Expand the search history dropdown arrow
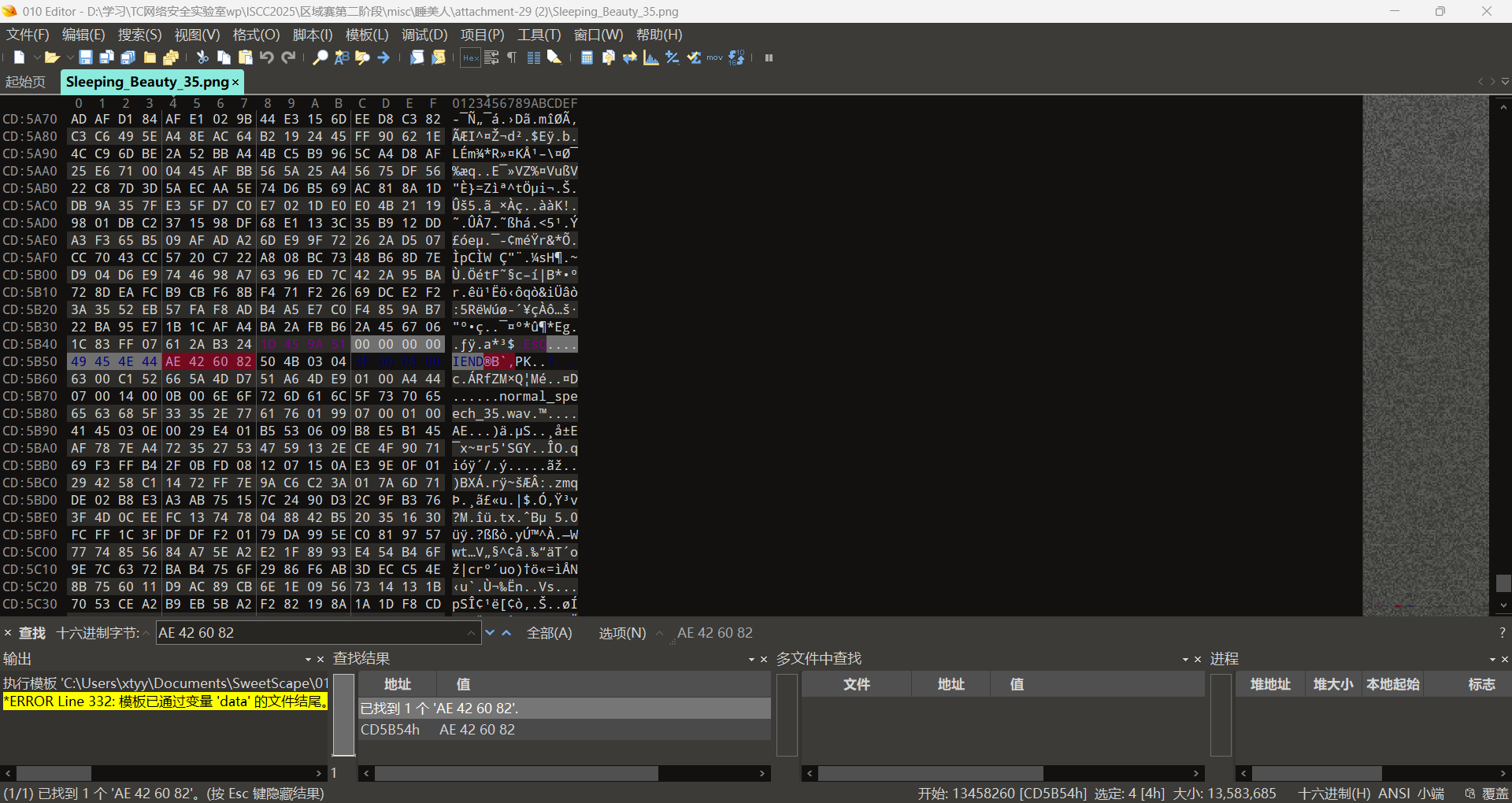1512x803 pixels. pyautogui.click(x=472, y=633)
